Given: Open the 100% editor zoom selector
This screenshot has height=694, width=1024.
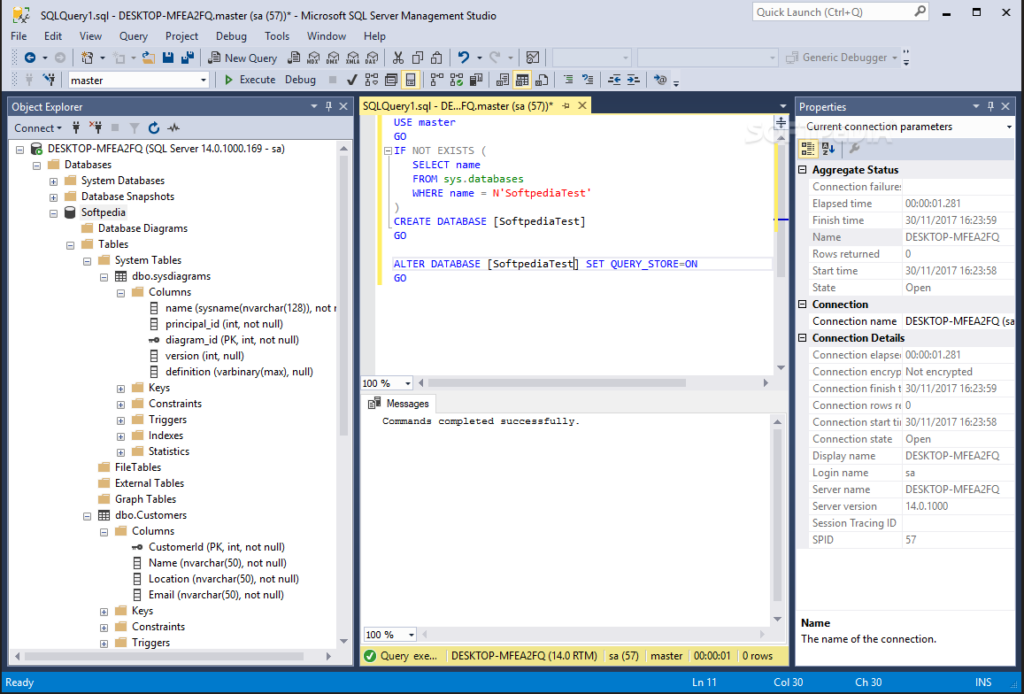Looking at the screenshot, I should [x=386, y=383].
